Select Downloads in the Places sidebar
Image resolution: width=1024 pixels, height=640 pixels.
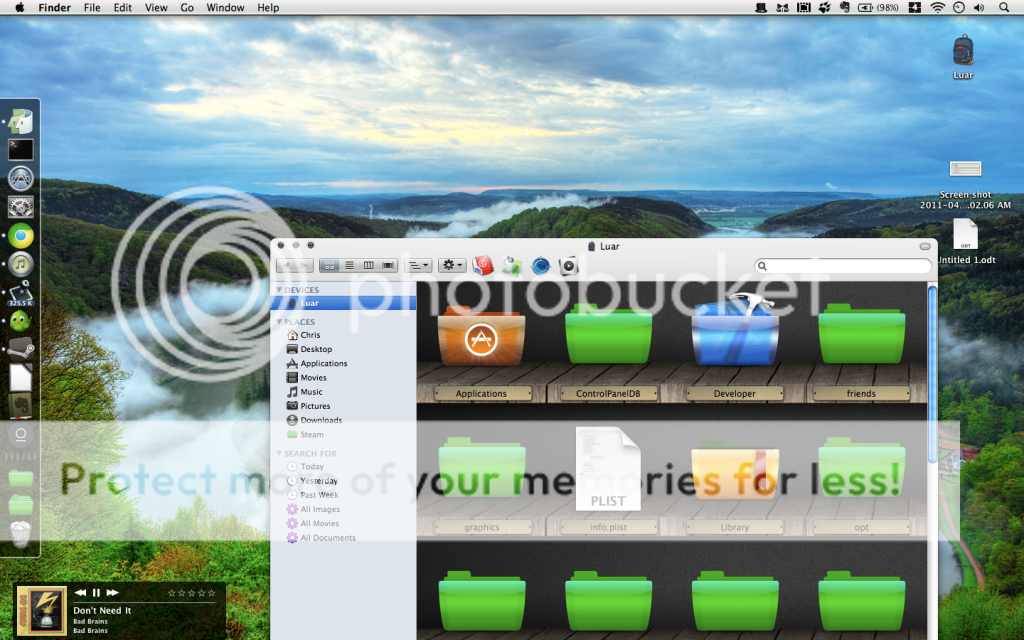pyautogui.click(x=321, y=420)
